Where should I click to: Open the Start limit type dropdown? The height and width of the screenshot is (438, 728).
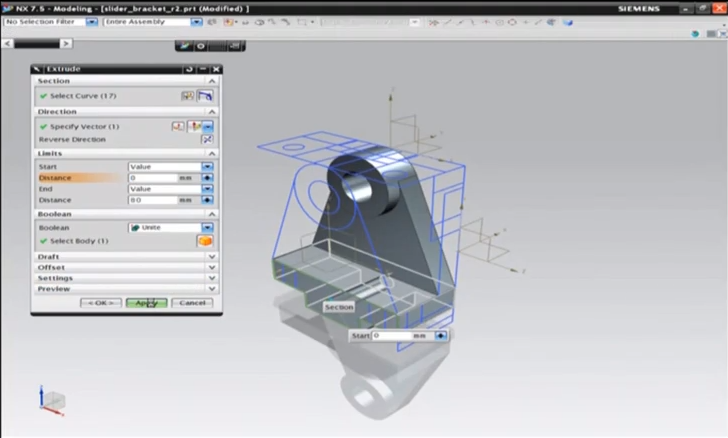click(x=207, y=167)
